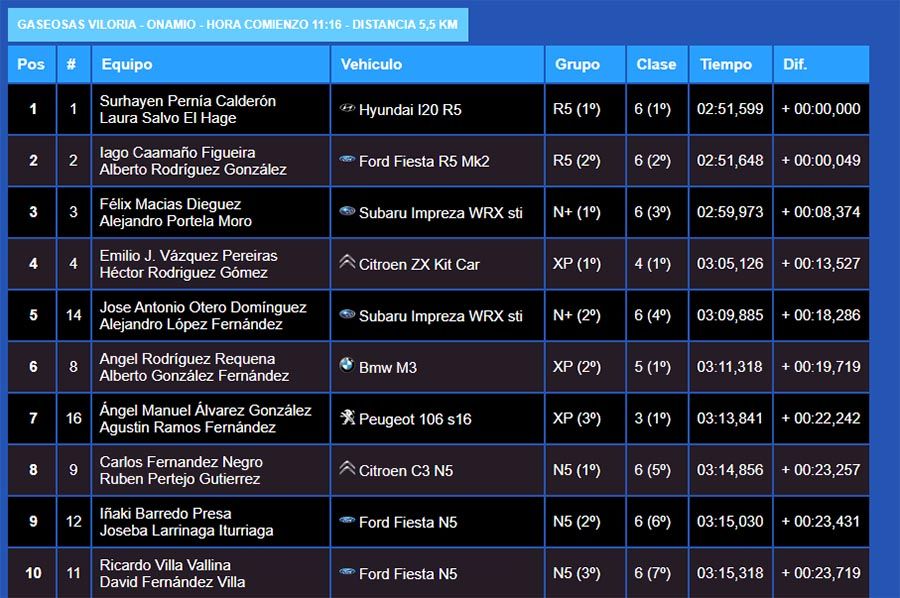Select the Gaseosas Viloria - Onamio stage tab
The height and width of the screenshot is (598, 900).
click(x=238, y=25)
